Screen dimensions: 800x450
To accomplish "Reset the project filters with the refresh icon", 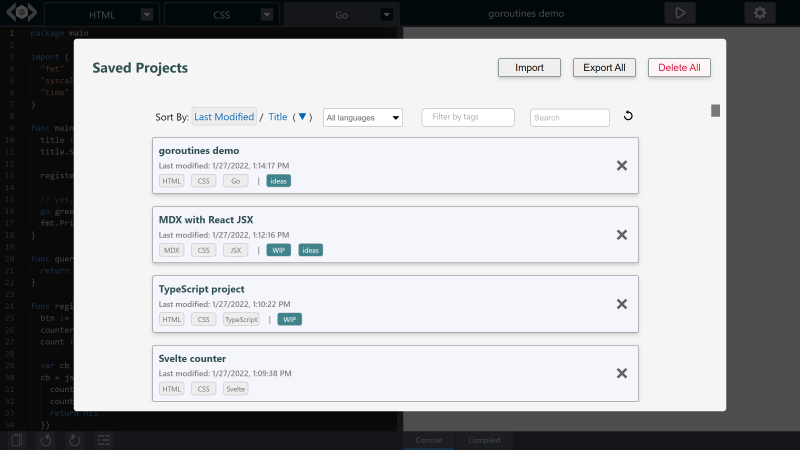I will point(628,117).
